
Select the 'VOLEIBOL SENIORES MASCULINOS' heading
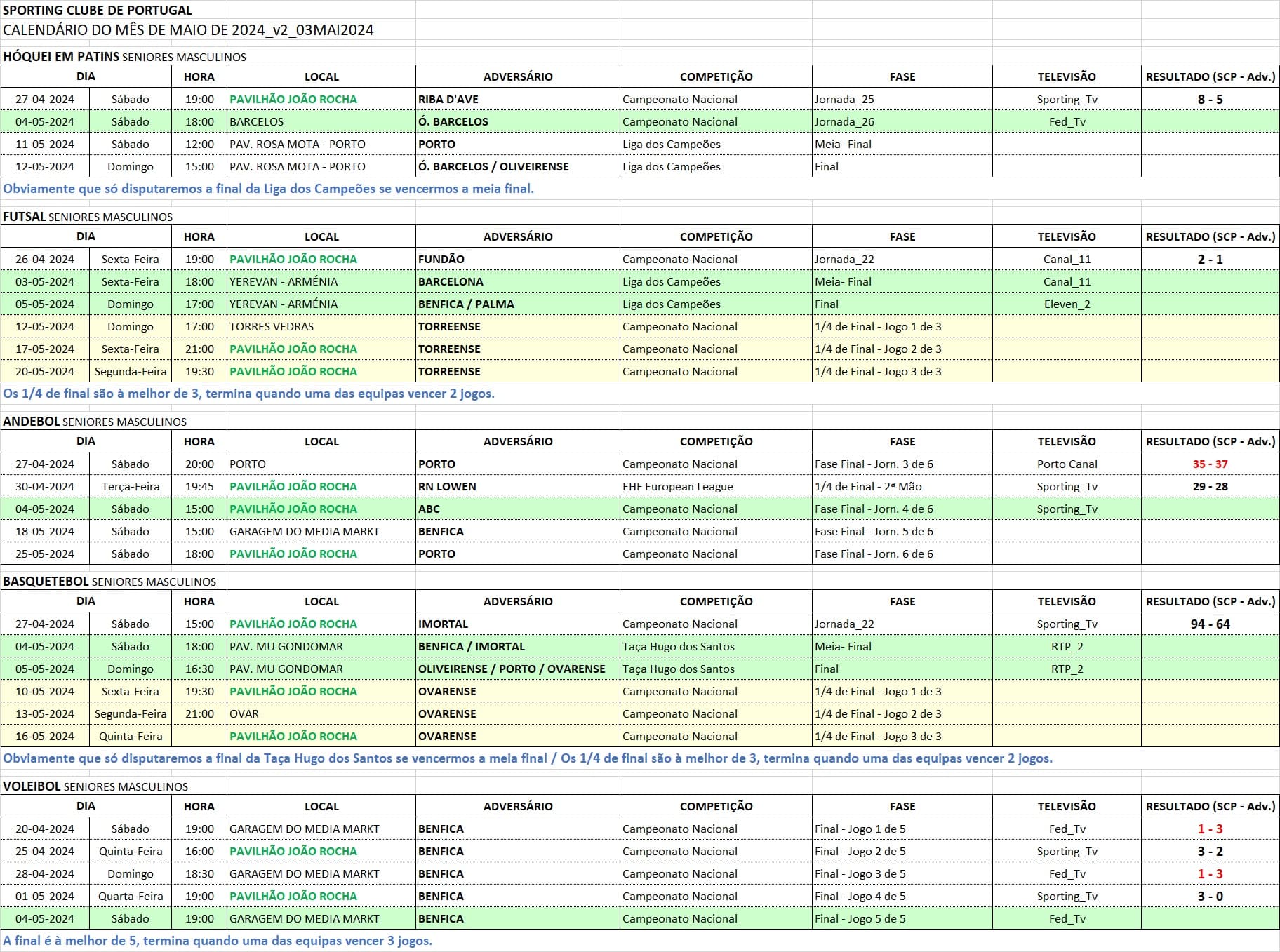click(95, 786)
